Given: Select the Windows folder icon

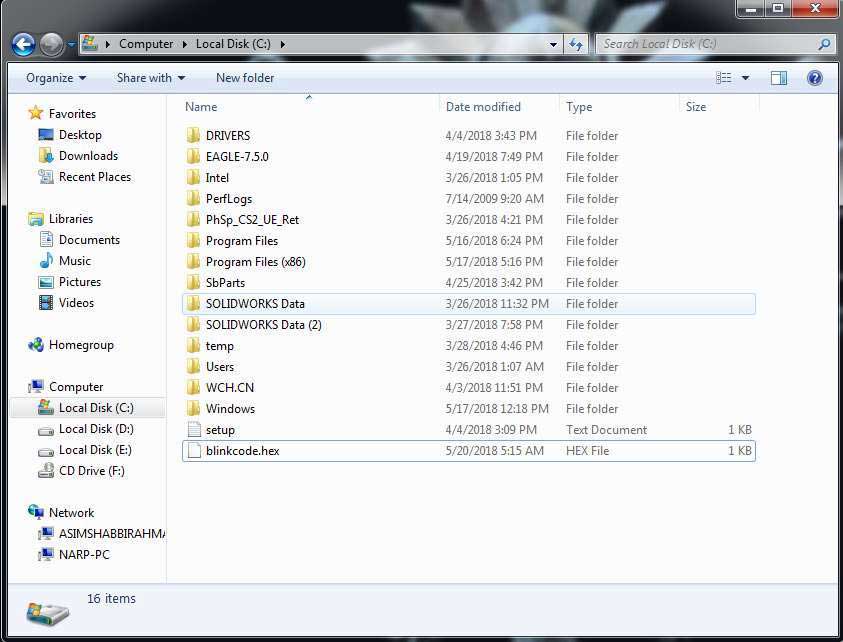Looking at the screenshot, I should tap(194, 408).
